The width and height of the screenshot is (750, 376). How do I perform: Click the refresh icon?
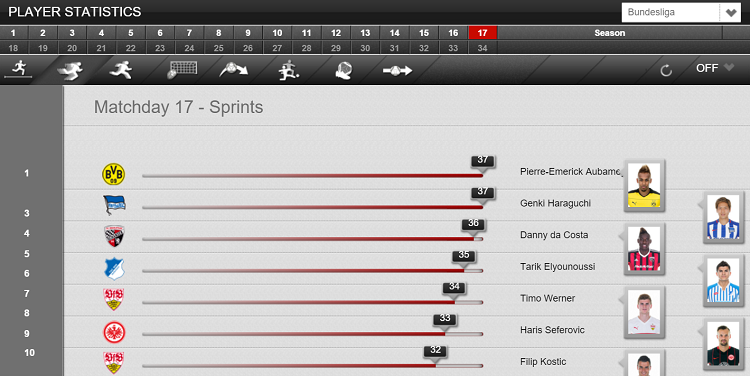tap(666, 71)
